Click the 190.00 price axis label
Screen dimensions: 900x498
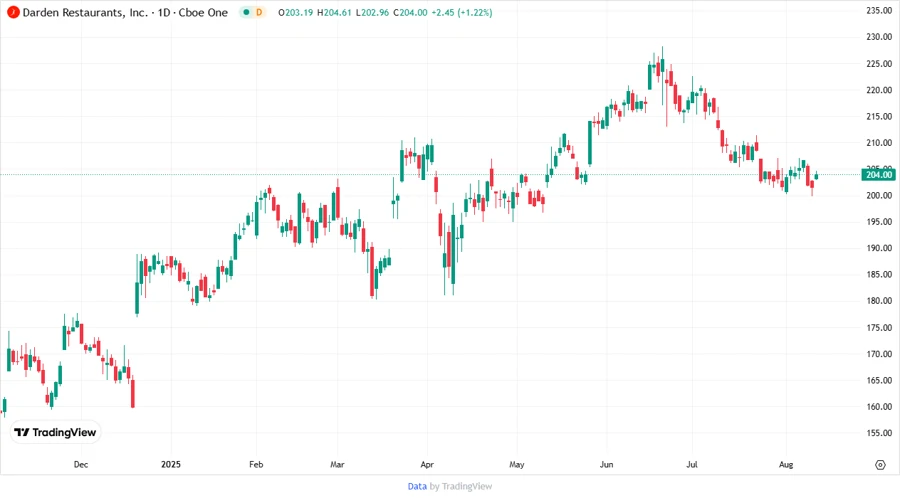(879, 248)
